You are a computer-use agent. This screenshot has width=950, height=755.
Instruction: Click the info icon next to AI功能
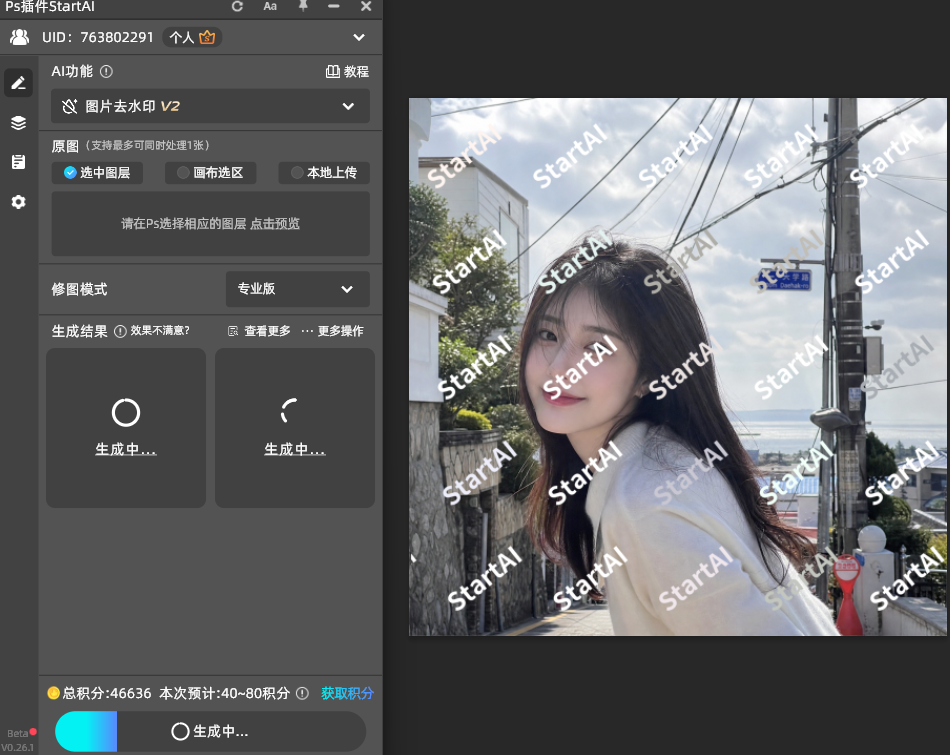click(x=106, y=72)
